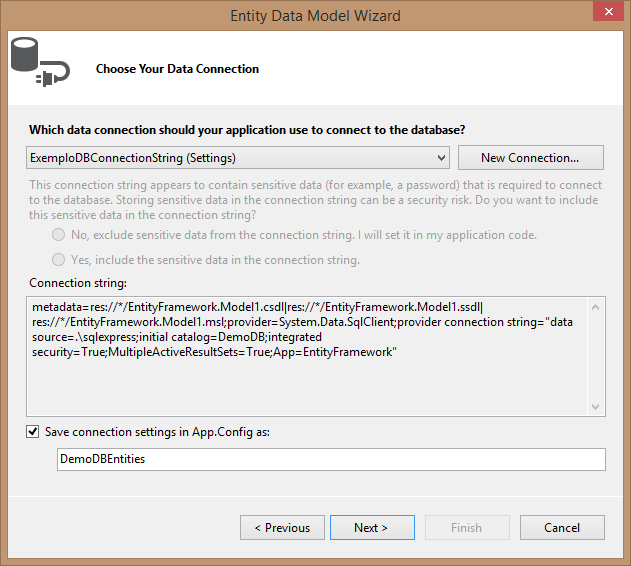Cancel the wizard
The height and width of the screenshot is (566, 631).
tap(562, 527)
